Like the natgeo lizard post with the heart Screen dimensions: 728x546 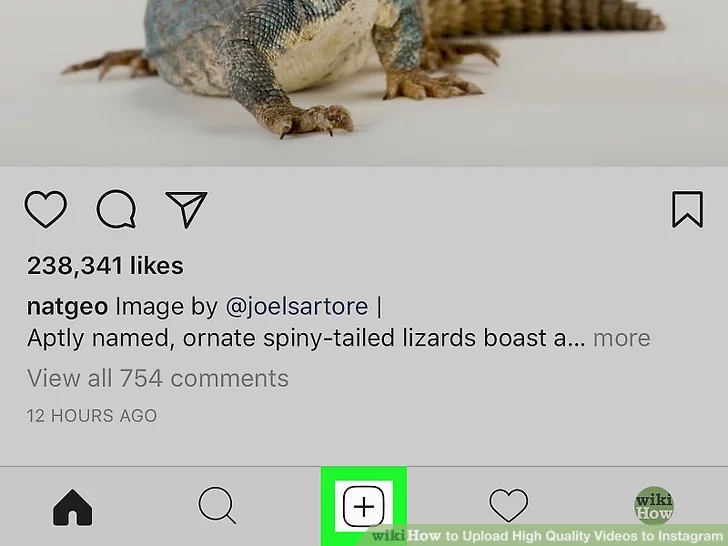[46, 209]
